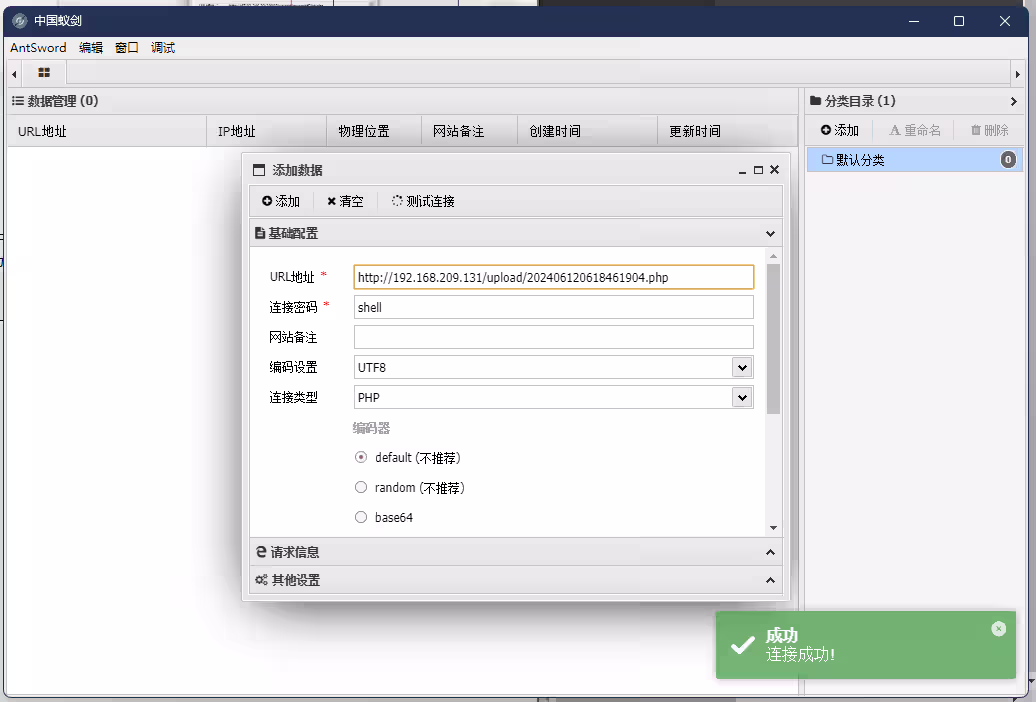Open the grid view tab icon in toolbar

[42, 73]
